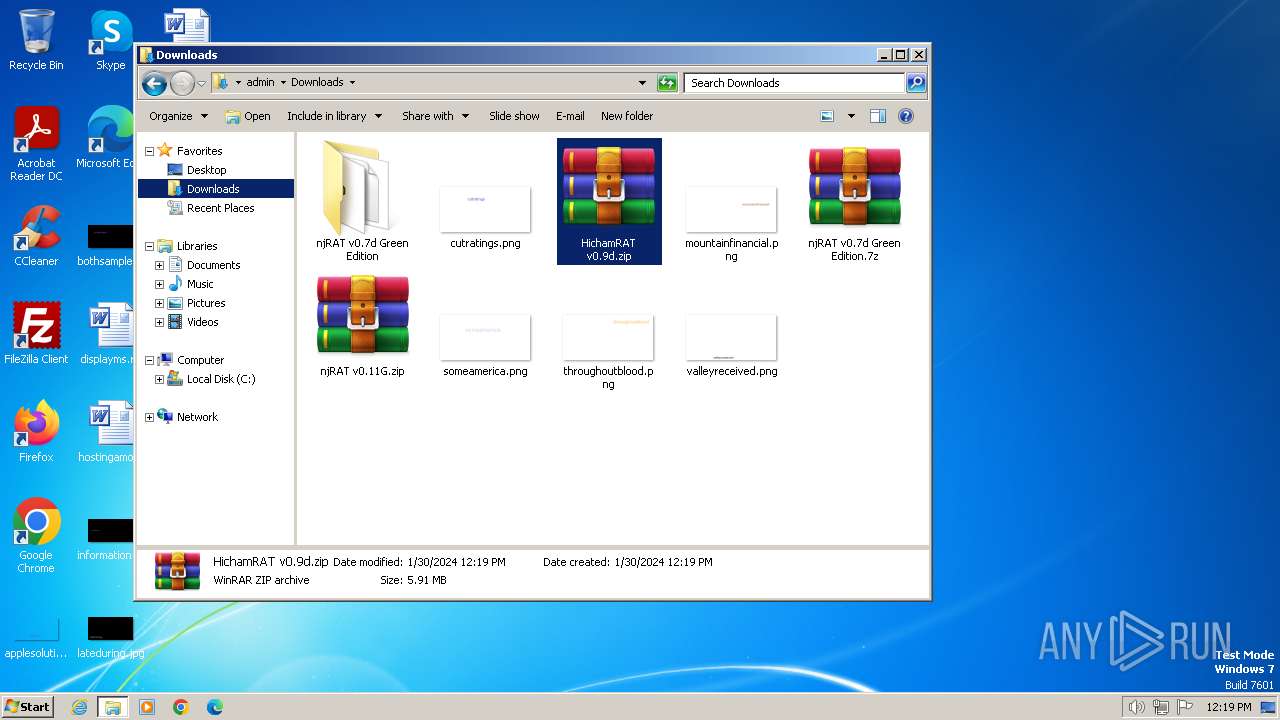The width and height of the screenshot is (1280, 720).
Task: Expand the Network node
Action: pos(150,417)
